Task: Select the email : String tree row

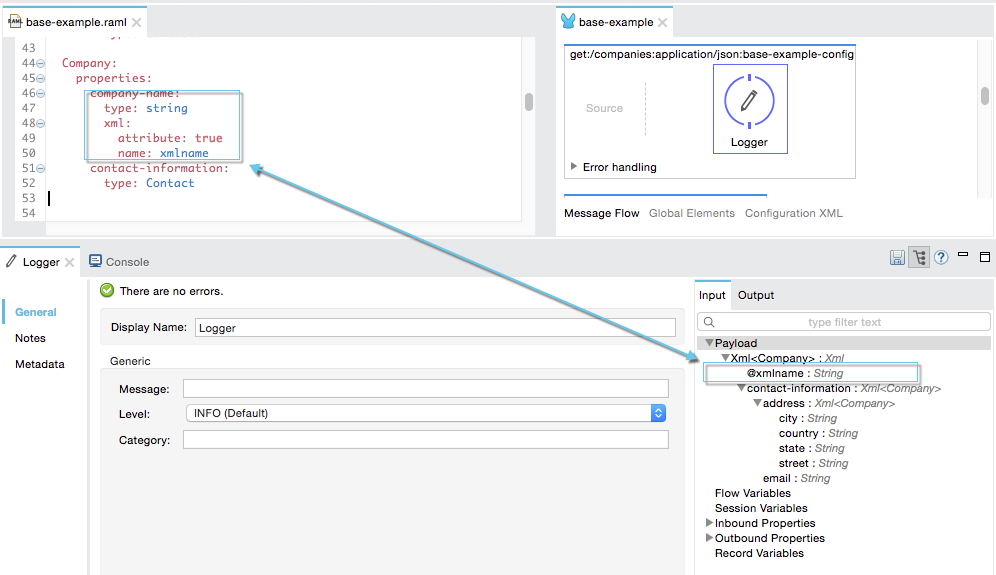Action: [796, 478]
